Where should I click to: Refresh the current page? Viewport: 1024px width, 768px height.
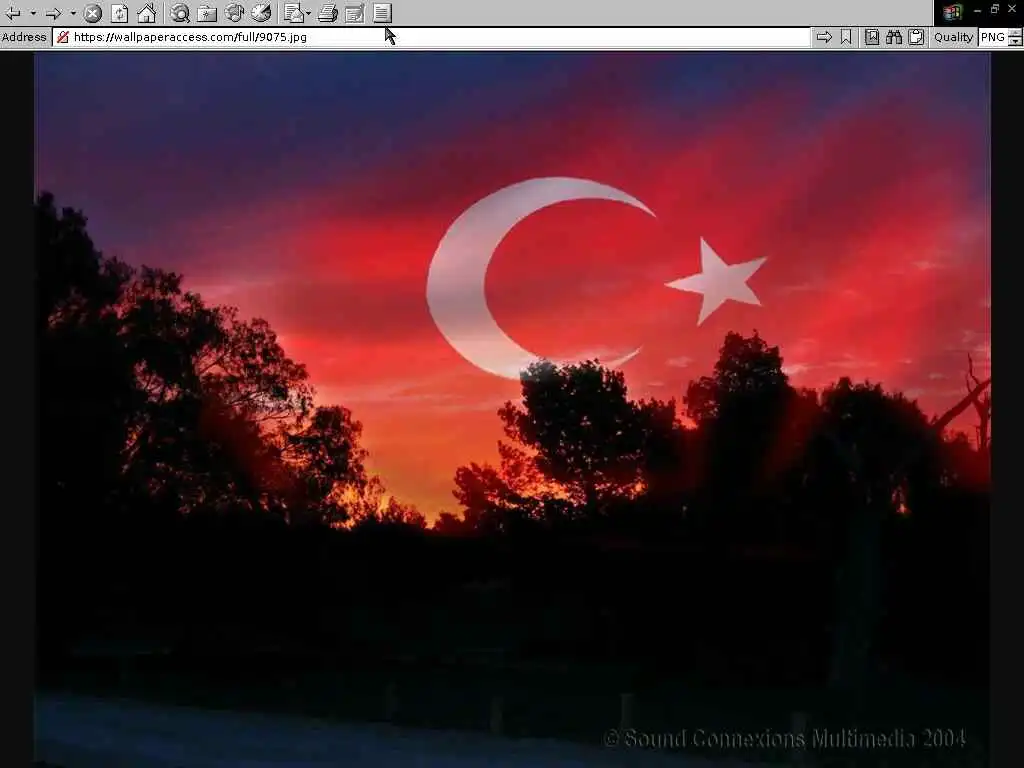point(120,13)
